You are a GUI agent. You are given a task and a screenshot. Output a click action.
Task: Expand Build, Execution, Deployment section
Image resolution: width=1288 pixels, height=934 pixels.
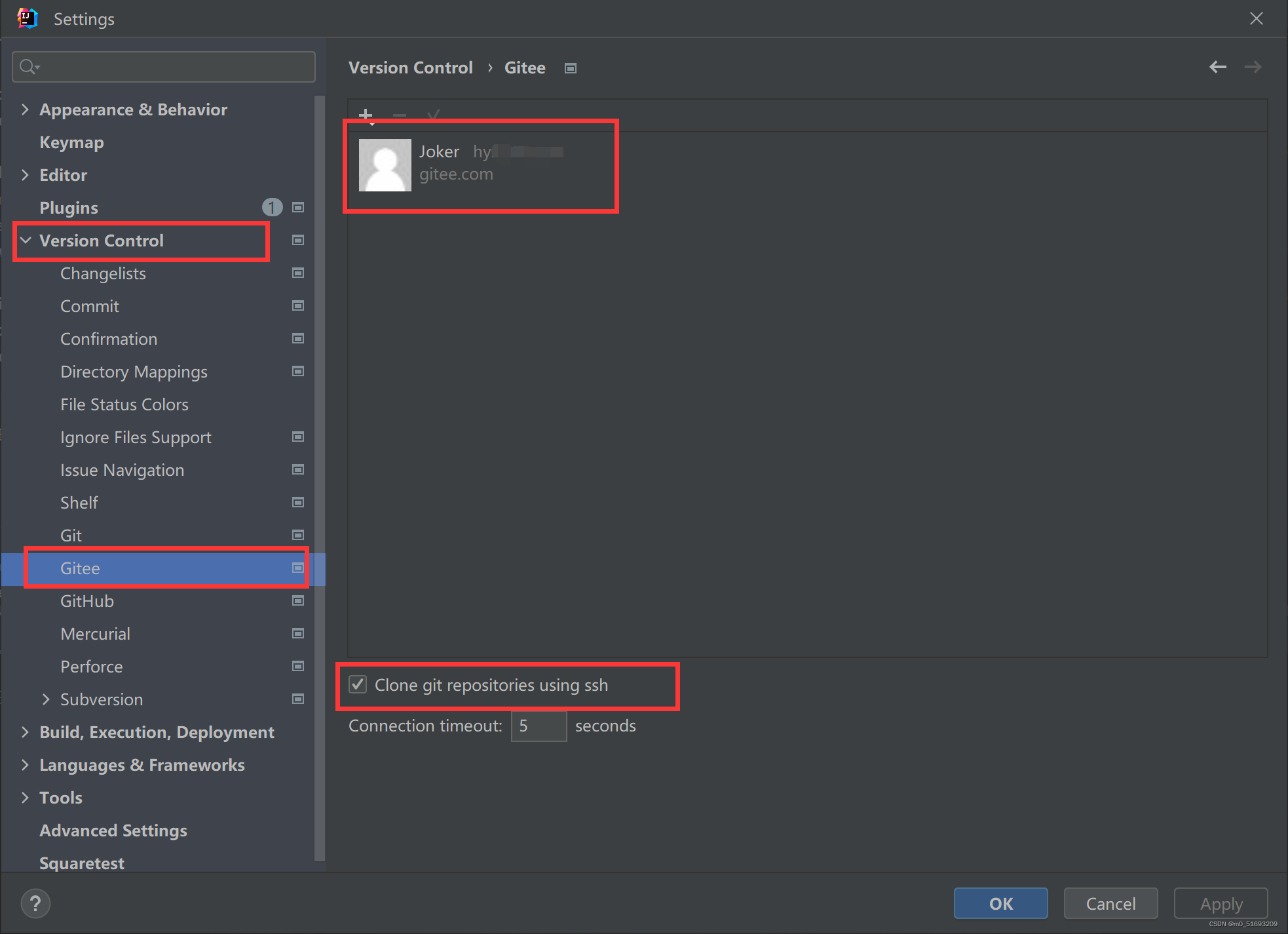point(25,732)
